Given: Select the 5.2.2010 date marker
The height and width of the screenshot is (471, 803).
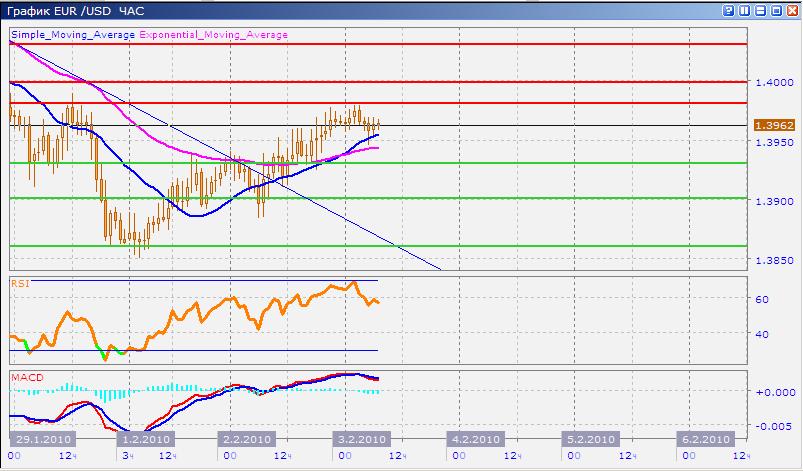Looking at the screenshot, I should 591,439.
